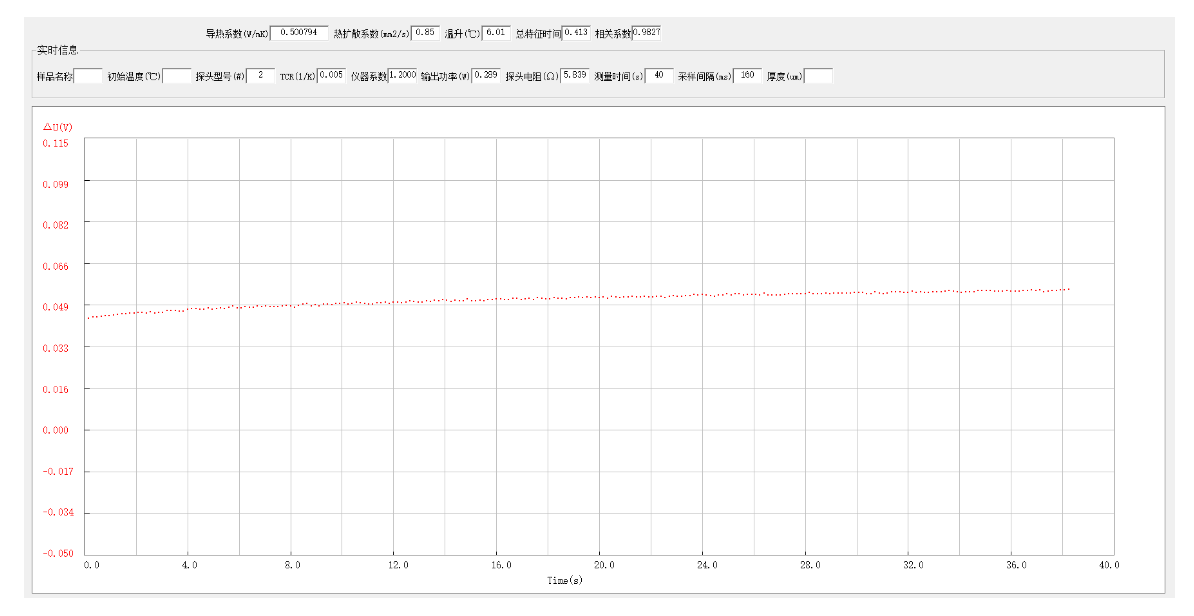This screenshot has width=1194, height=616.
Task: Click the 仪器系数 field showing 1.2000
Action: point(402,76)
